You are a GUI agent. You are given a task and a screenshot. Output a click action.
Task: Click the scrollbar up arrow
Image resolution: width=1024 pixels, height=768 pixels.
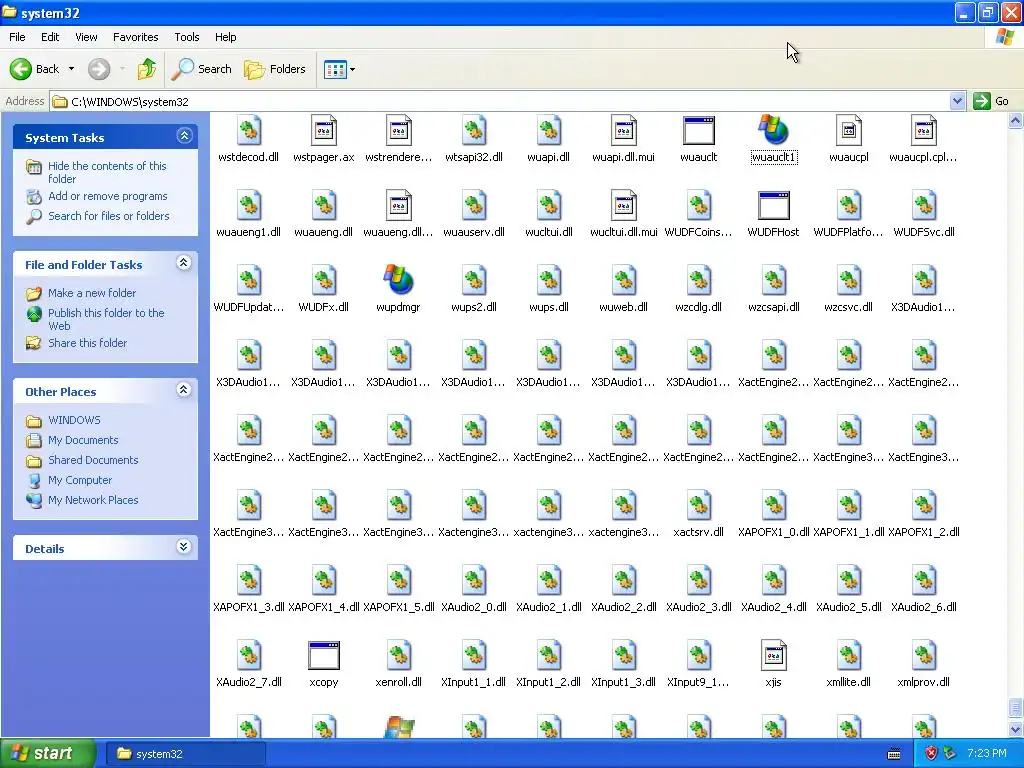click(x=1016, y=120)
